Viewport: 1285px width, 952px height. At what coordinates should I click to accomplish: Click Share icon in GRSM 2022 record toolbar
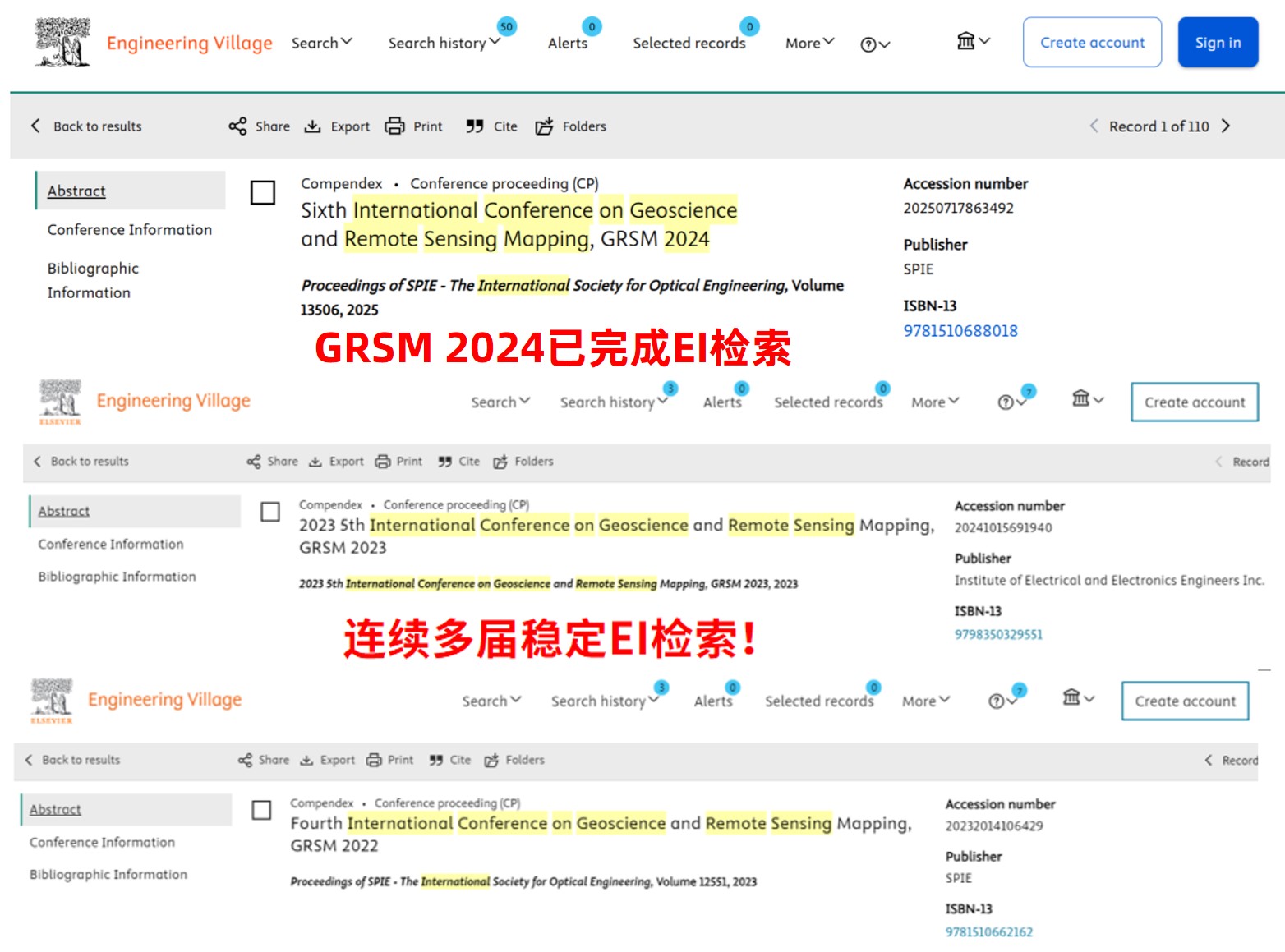(x=245, y=761)
